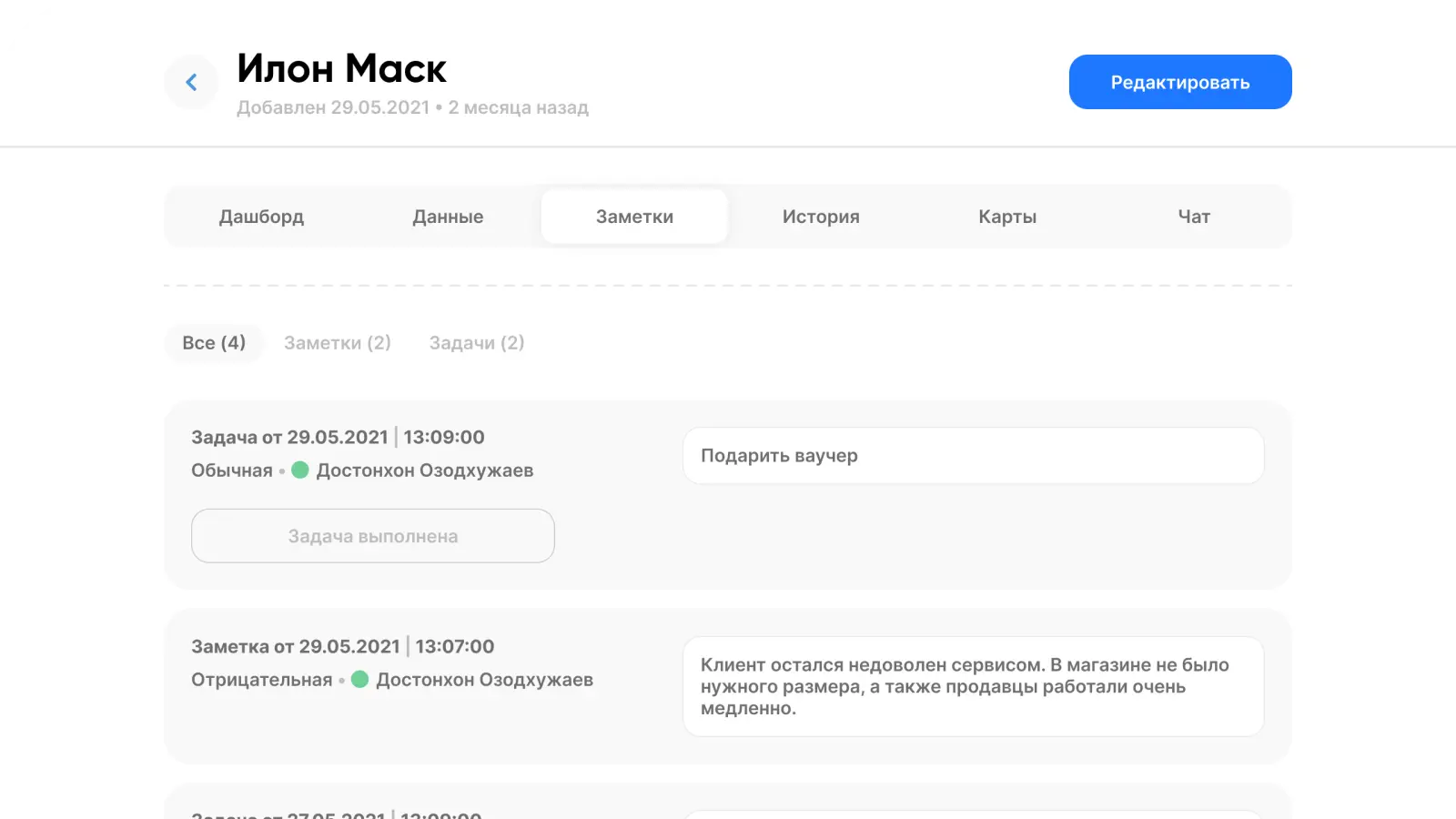Click the Илон Маск title

pos(342,68)
